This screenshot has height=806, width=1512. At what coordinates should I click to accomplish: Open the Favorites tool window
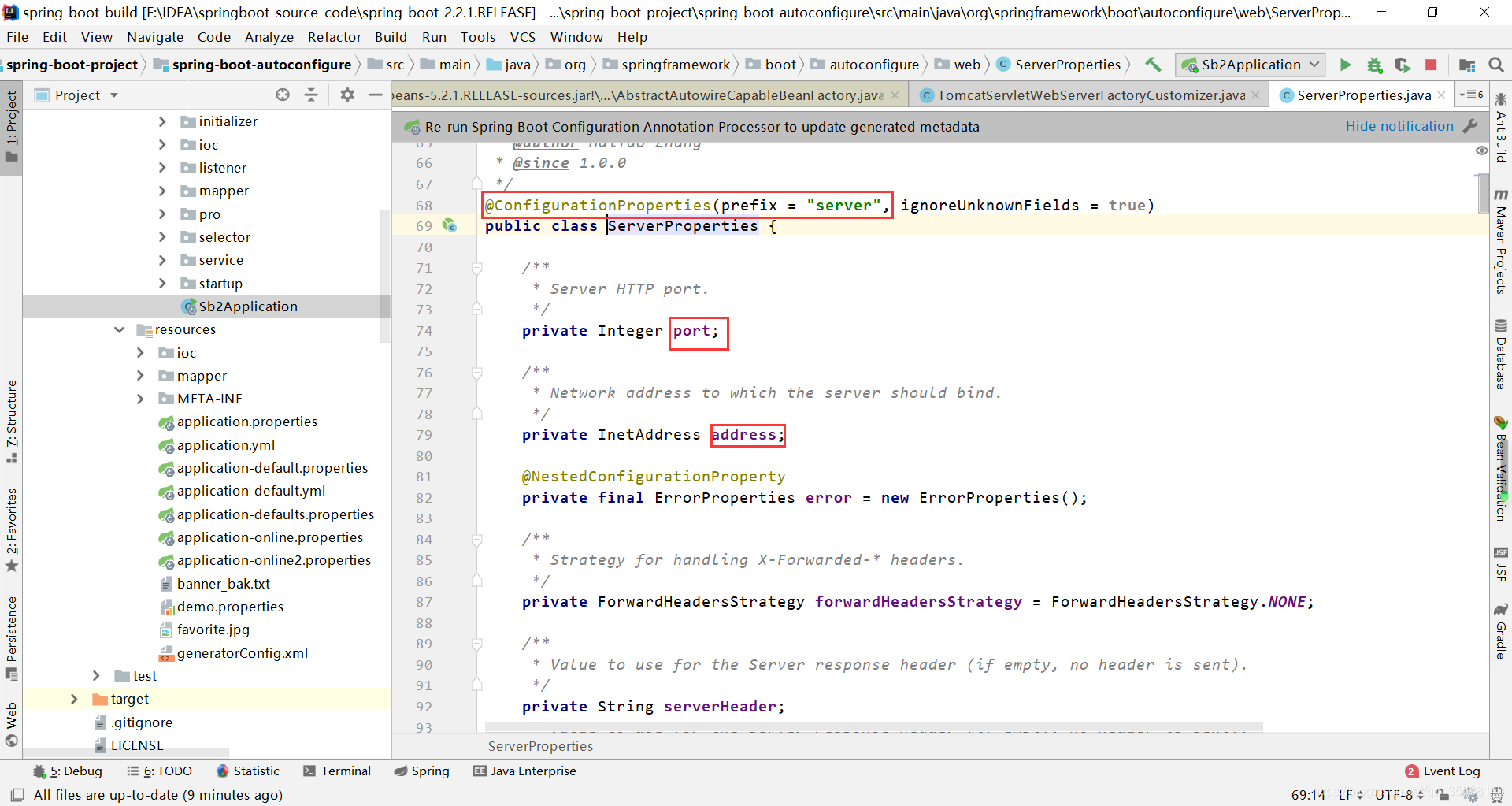tap(12, 530)
